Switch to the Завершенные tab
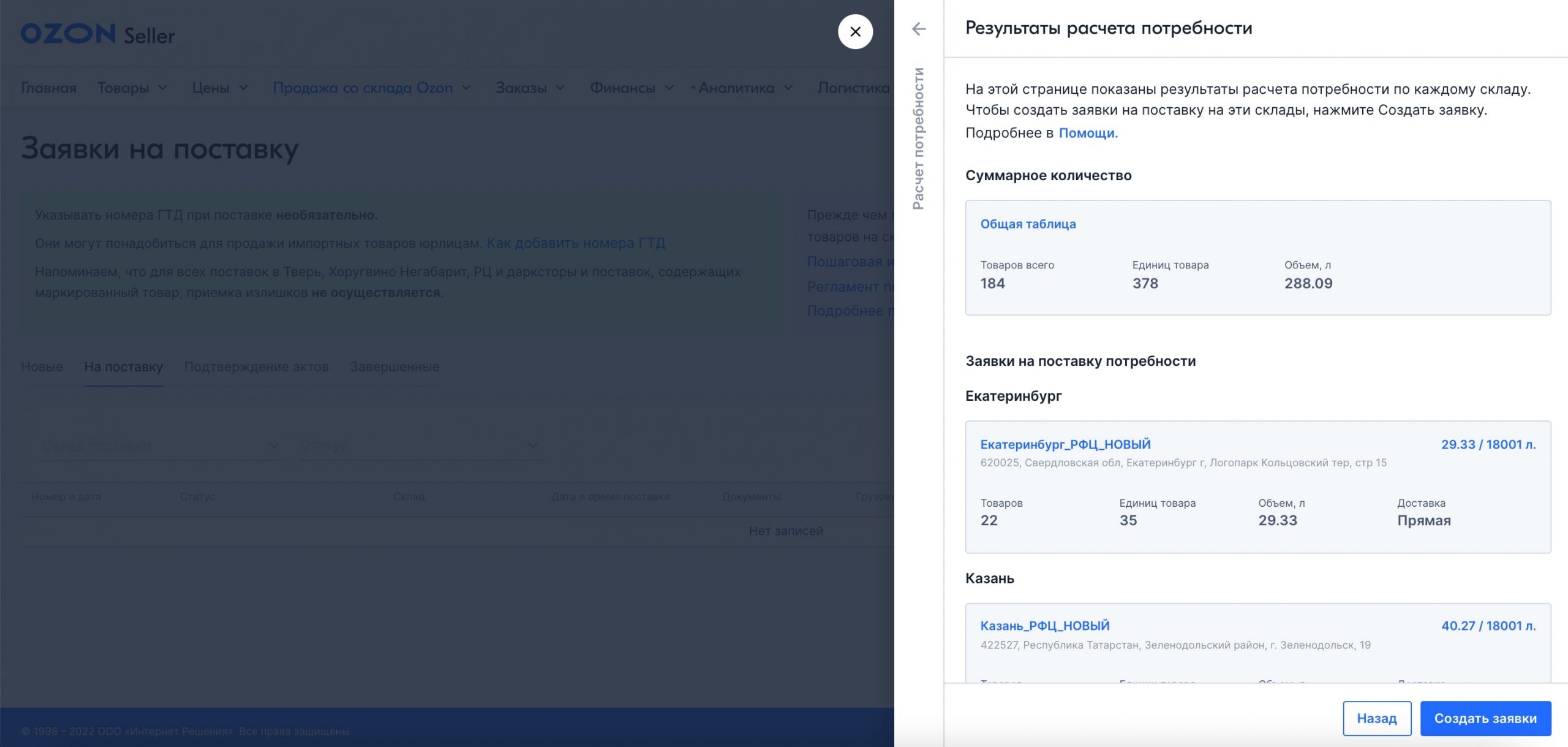 pyautogui.click(x=394, y=366)
